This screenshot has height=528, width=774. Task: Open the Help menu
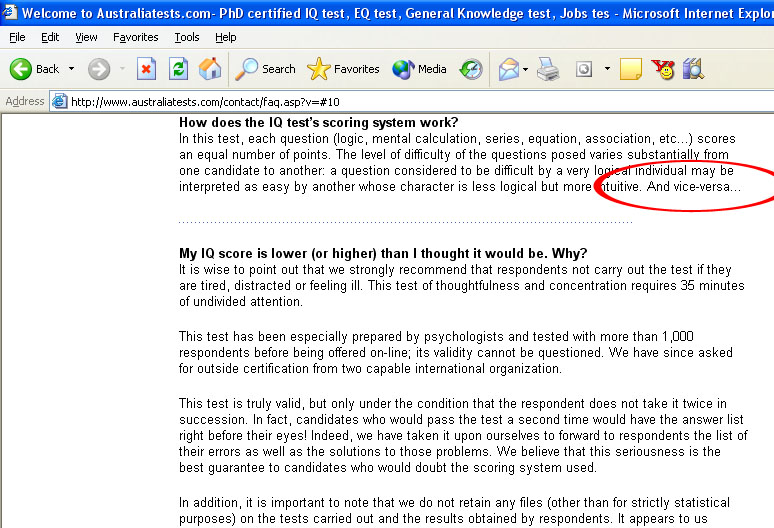226,38
